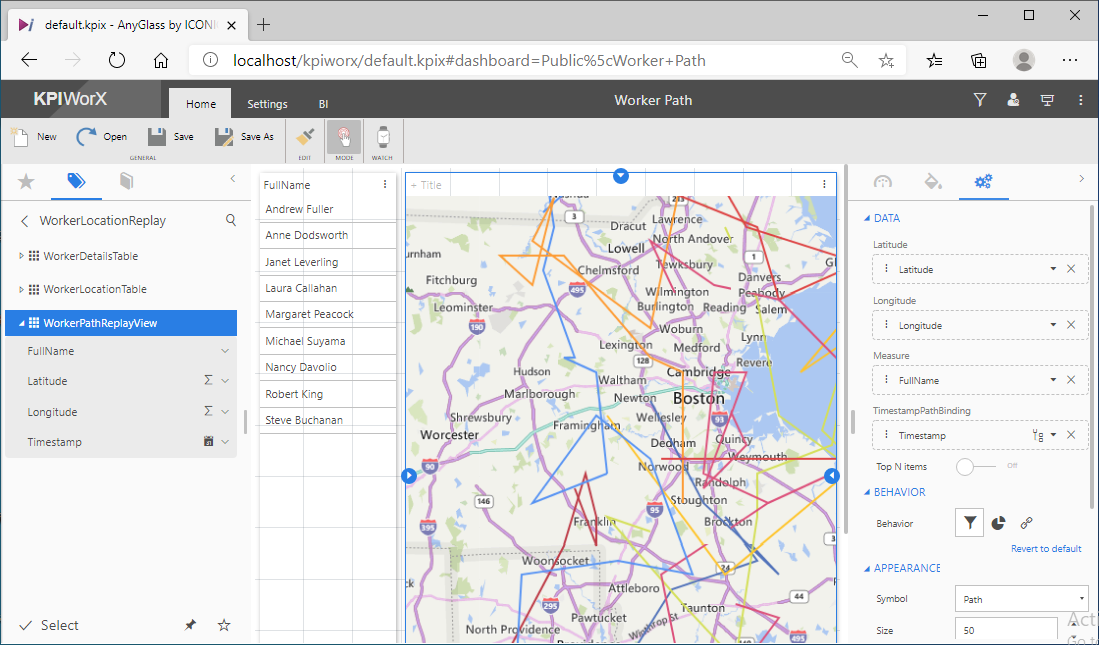Open the gauge icon tab in right panel
The width and height of the screenshot is (1099, 645).
coord(882,181)
